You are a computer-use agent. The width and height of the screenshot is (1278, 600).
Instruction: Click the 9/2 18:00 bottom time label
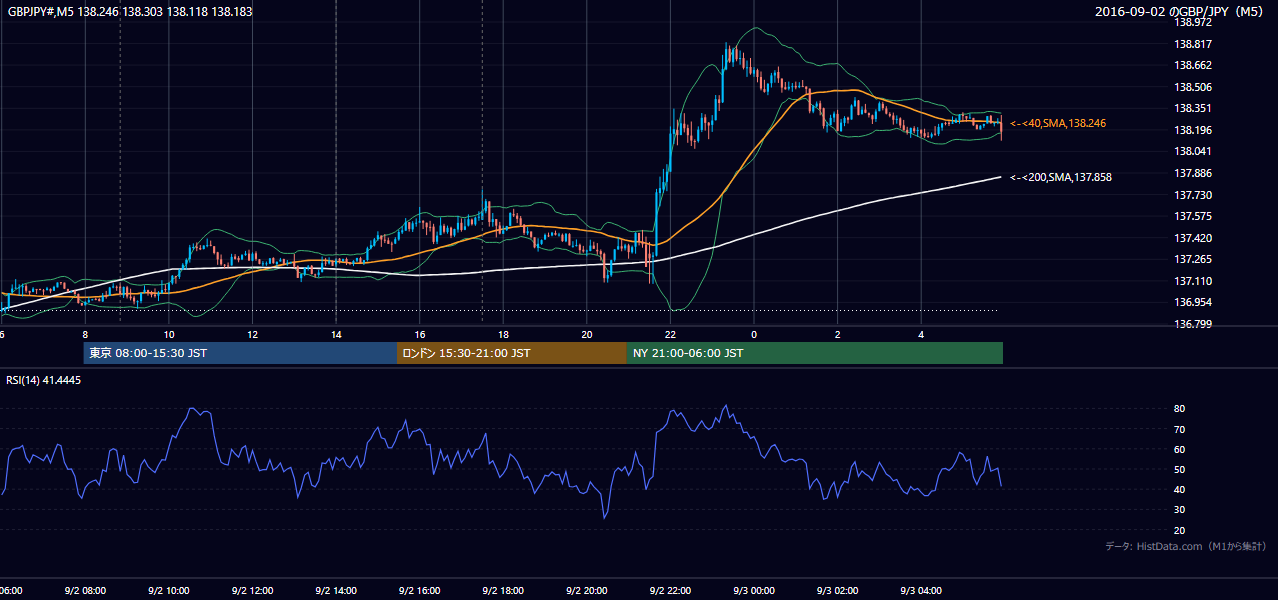502,591
